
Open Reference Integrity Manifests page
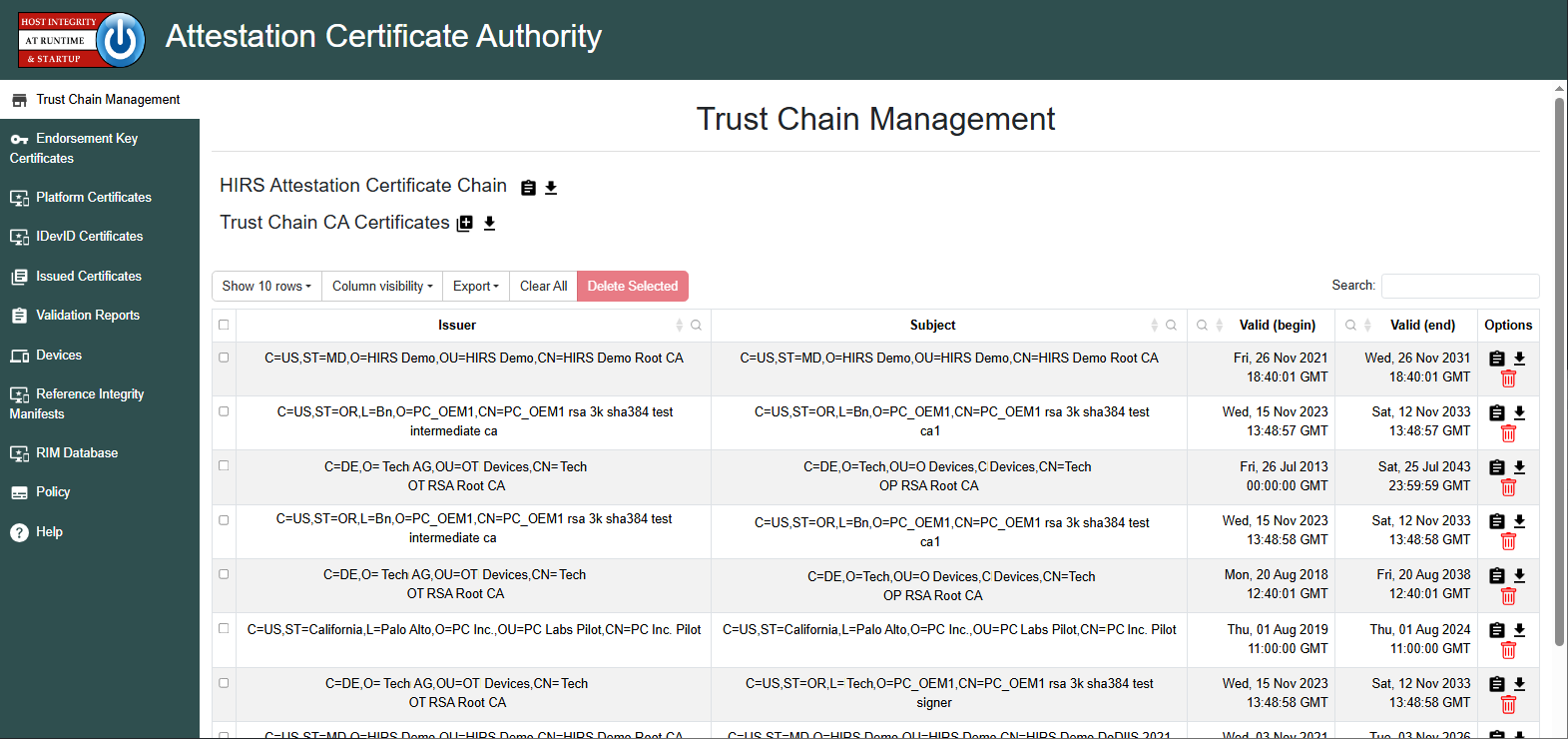[100, 403]
